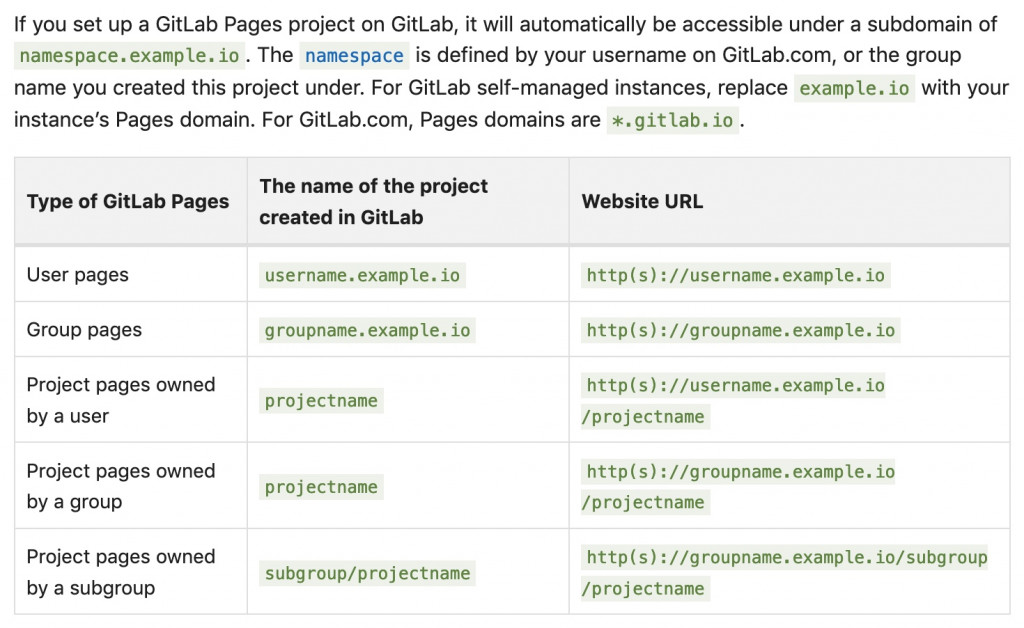Screen dimensions: 1024x628
Task: Select the groupname.example.io project name cell
Action: point(367,330)
